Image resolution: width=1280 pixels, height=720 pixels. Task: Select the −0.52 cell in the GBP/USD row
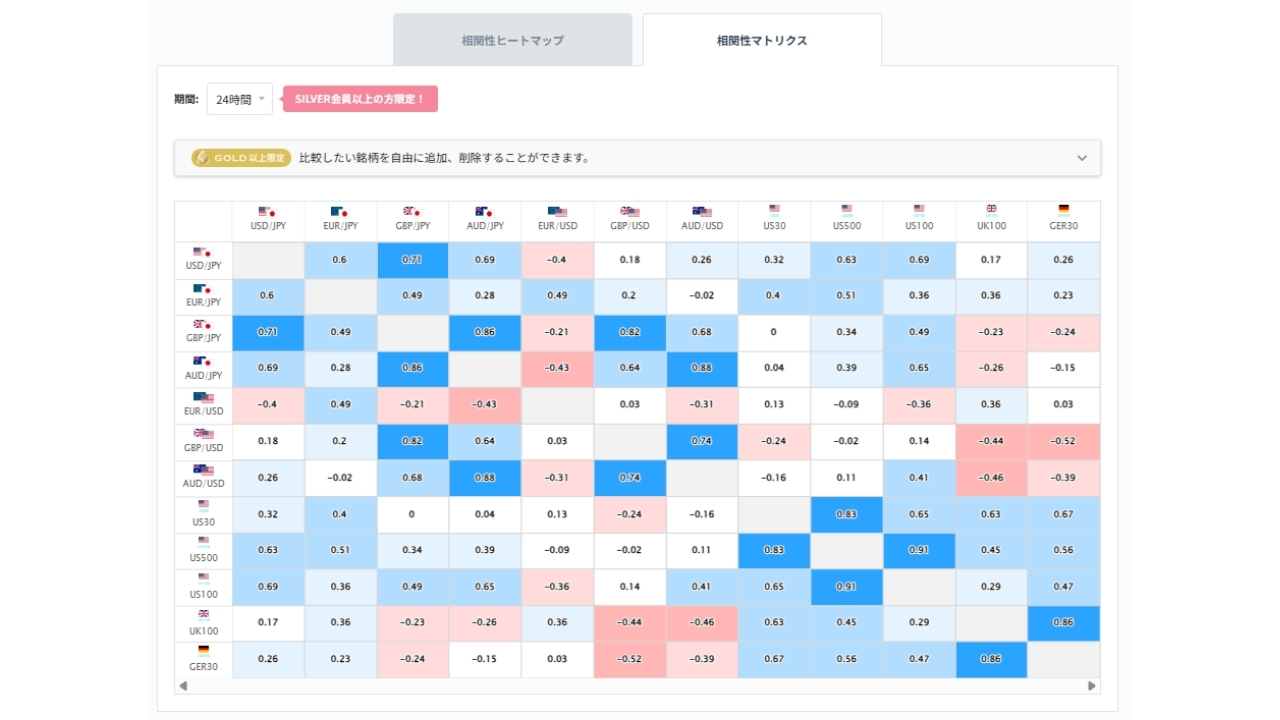[x=1064, y=441]
